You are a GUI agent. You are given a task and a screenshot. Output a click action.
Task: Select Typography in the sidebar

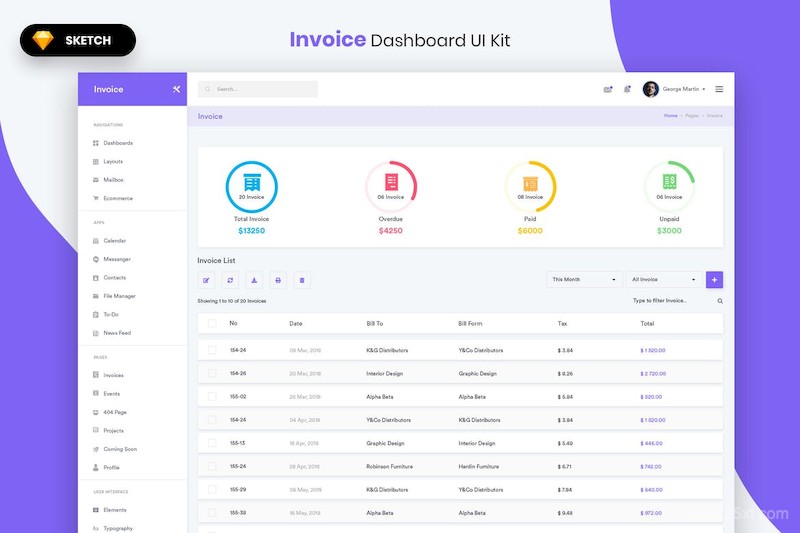[x=118, y=528]
